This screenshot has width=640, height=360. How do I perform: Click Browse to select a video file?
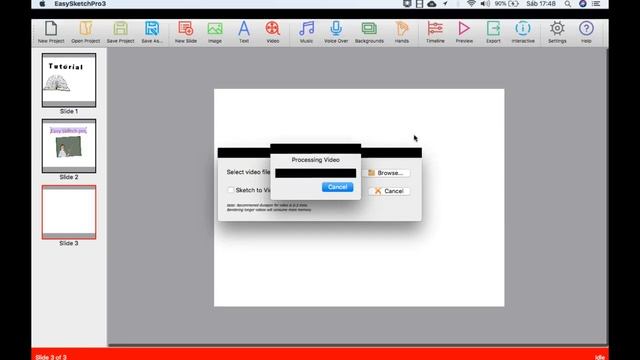coord(386,173)
